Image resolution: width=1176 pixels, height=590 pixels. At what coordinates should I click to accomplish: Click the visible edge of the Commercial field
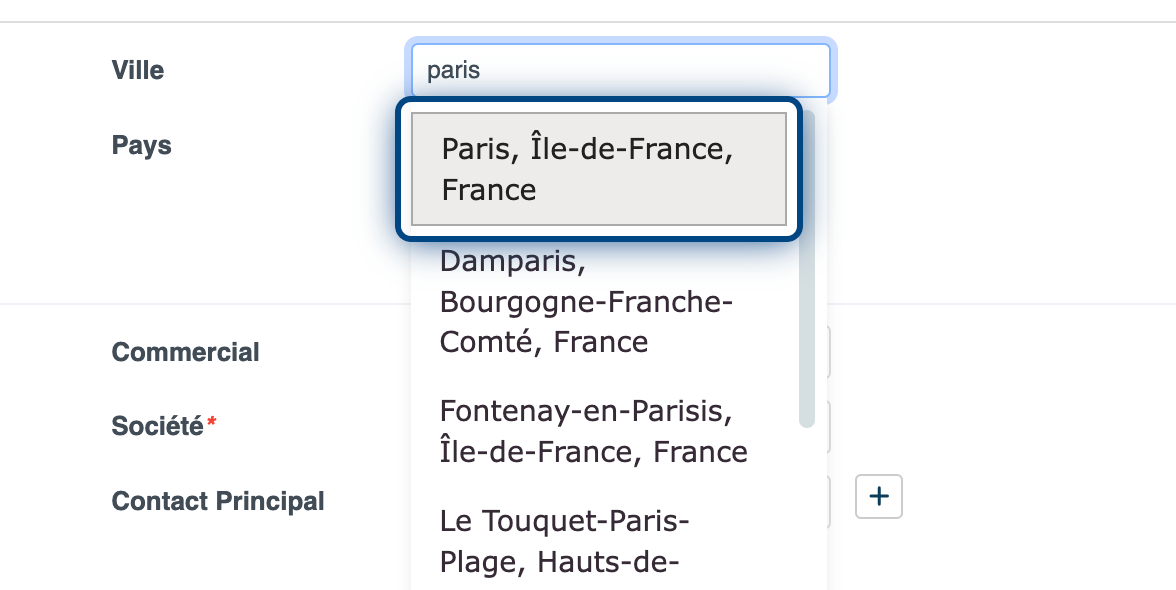(829, 353)
